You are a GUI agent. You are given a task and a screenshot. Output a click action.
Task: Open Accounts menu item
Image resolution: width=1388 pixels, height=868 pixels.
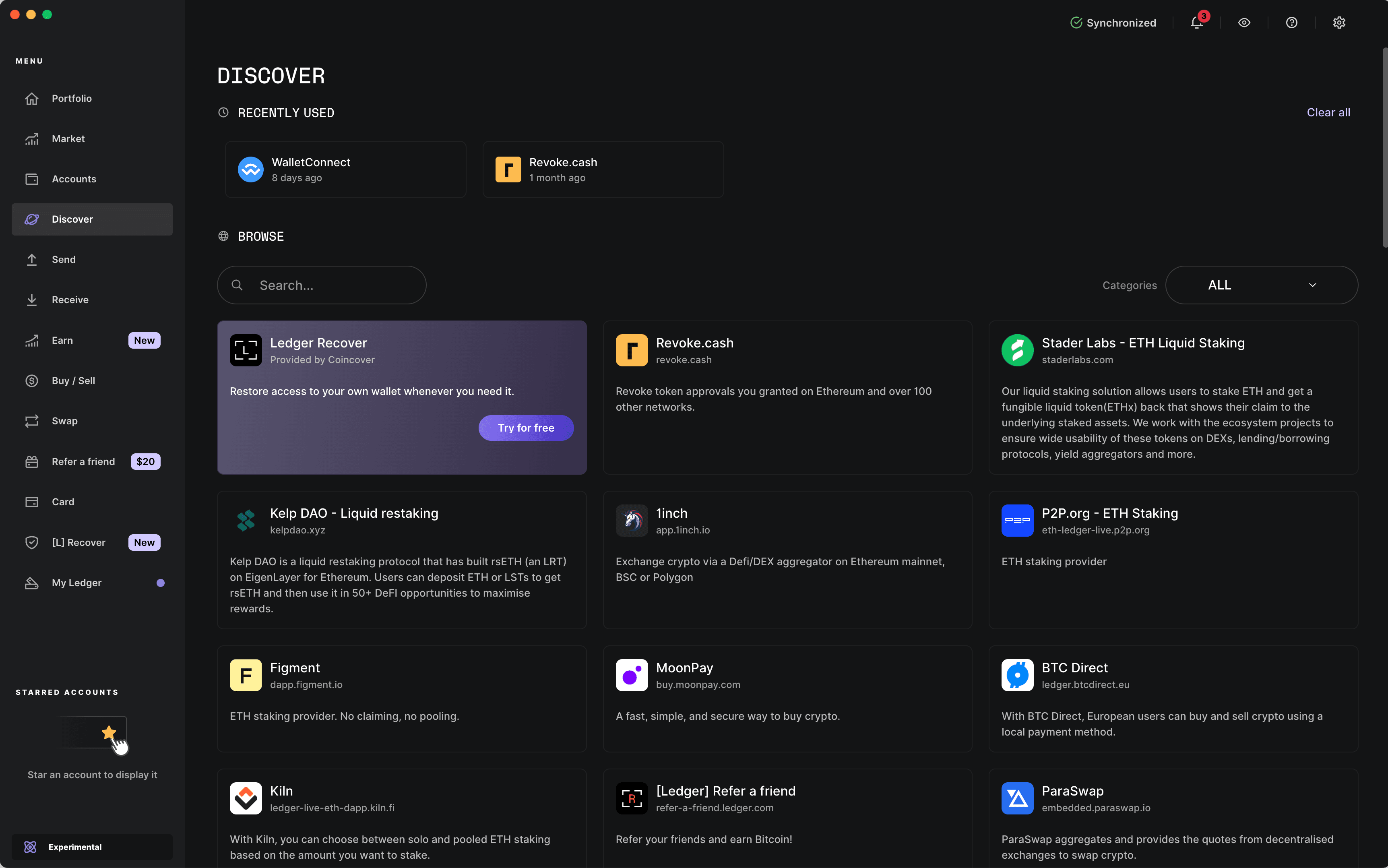(92, 179)
